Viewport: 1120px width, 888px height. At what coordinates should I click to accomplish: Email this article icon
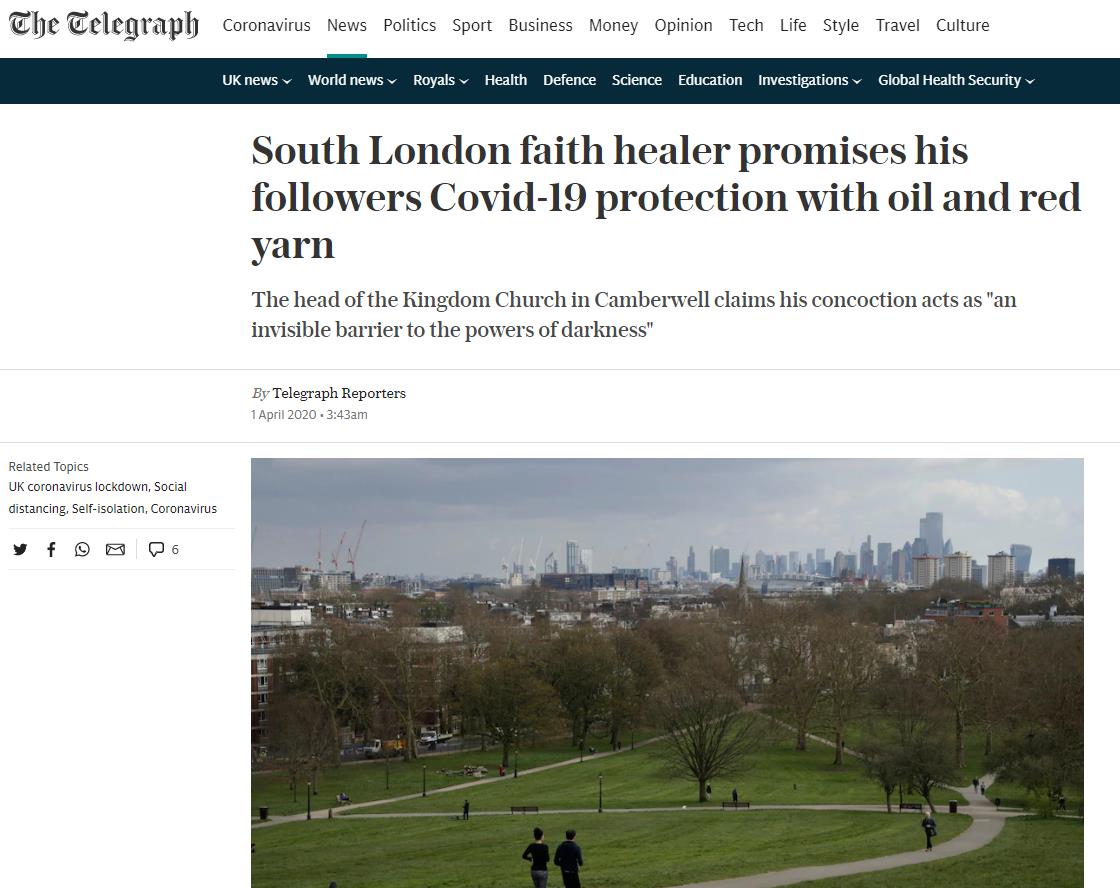(x=115, y=549)
